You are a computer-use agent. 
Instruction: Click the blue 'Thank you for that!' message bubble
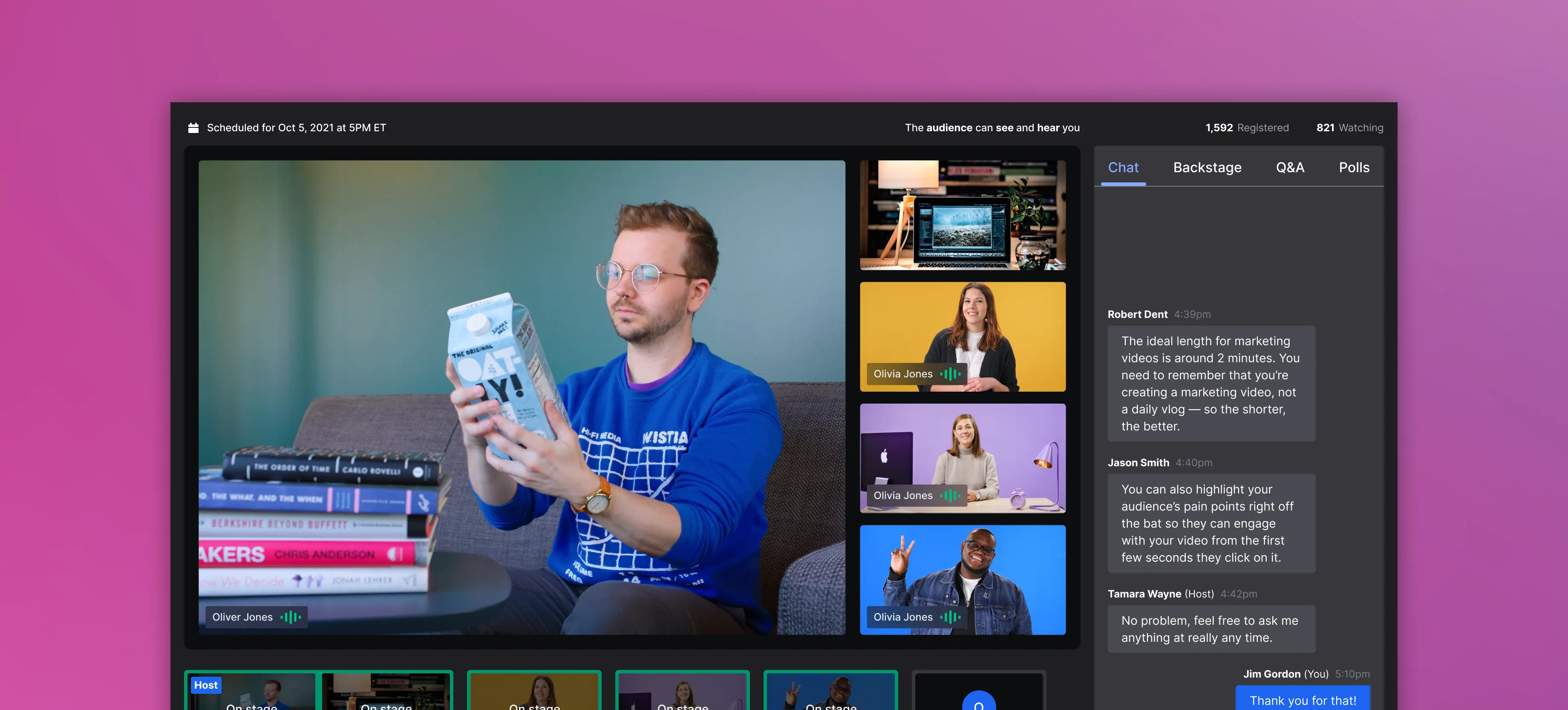(x=1303, y=698)
